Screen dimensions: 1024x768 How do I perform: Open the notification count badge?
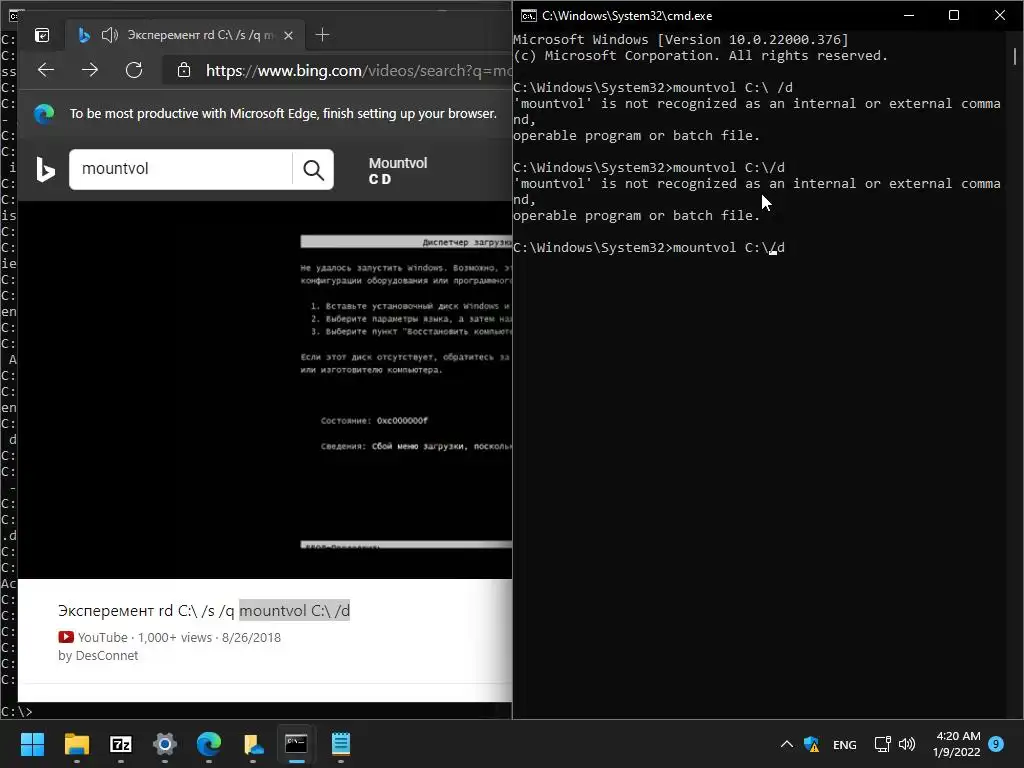pyautogui.click(x=995, y=744)
